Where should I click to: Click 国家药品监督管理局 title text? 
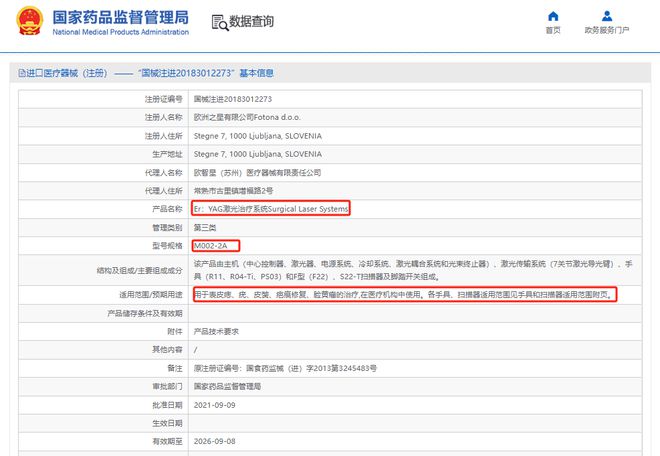point(120,17)
